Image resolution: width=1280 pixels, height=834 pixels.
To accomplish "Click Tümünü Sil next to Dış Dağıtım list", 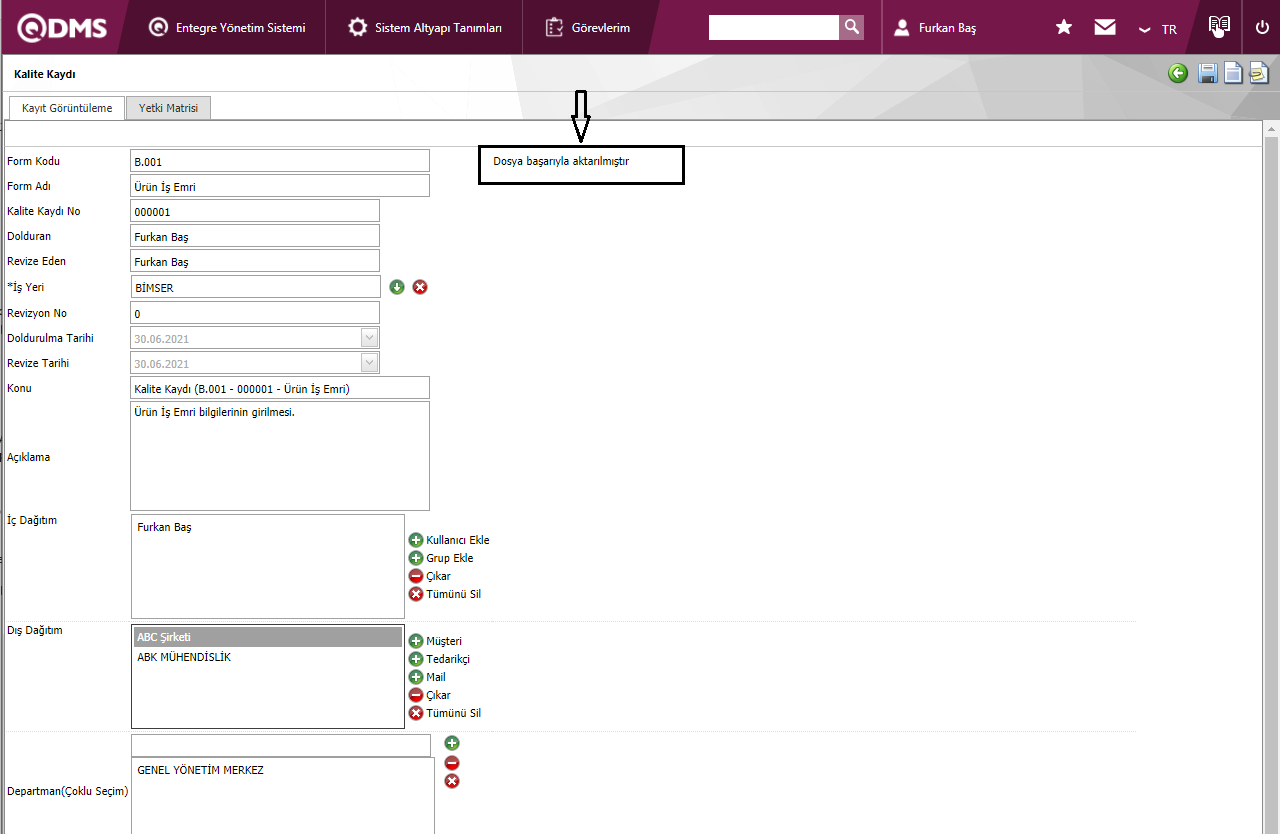I will click(x=445, y=713).
